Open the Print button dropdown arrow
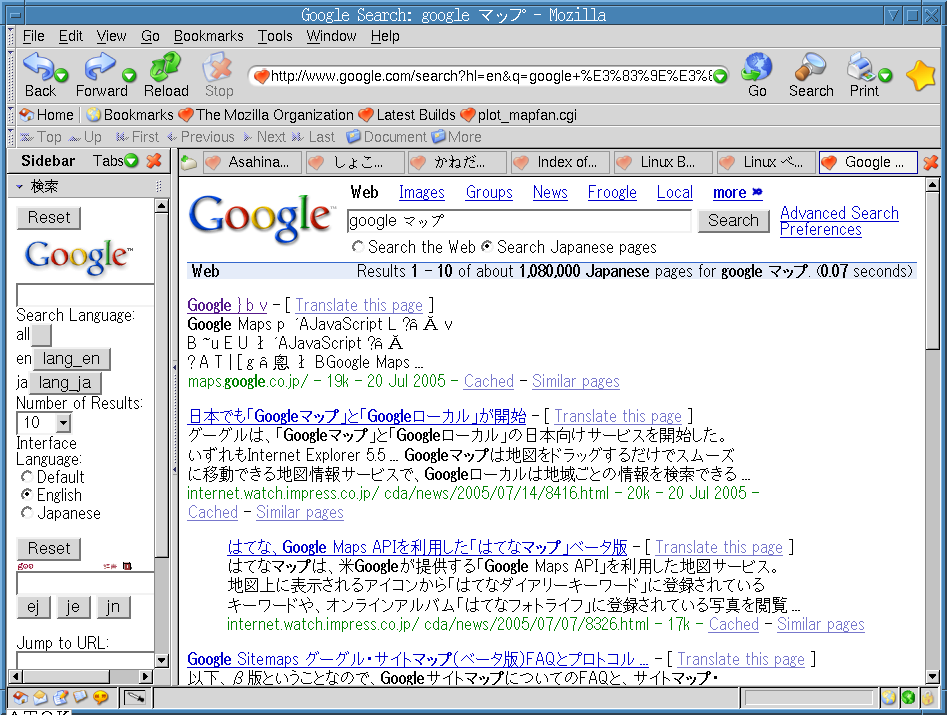This screenshot has height=715, width=947. pyautogui.click(x=885, y=75)
